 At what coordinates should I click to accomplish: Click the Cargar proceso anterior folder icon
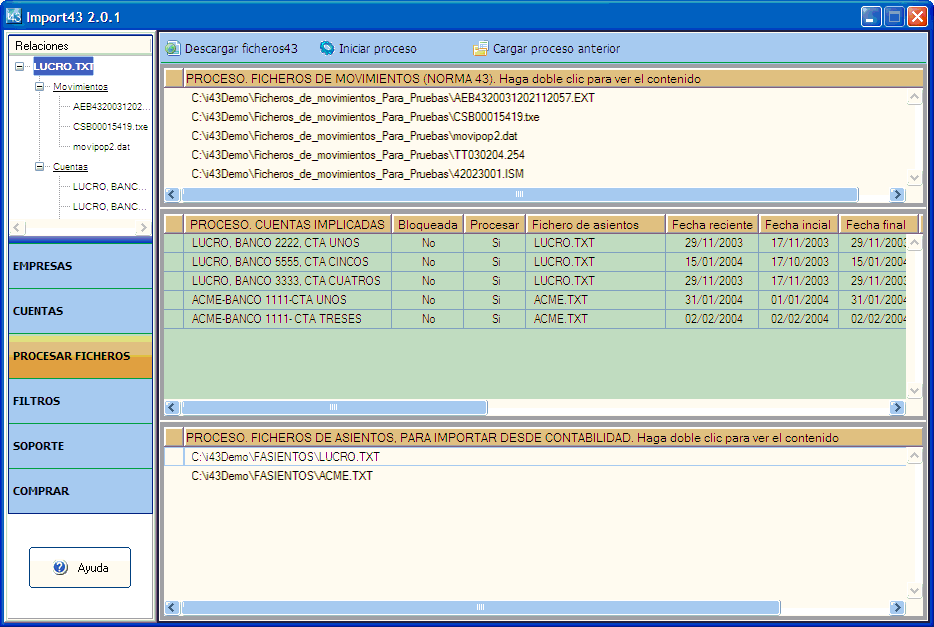481,48
